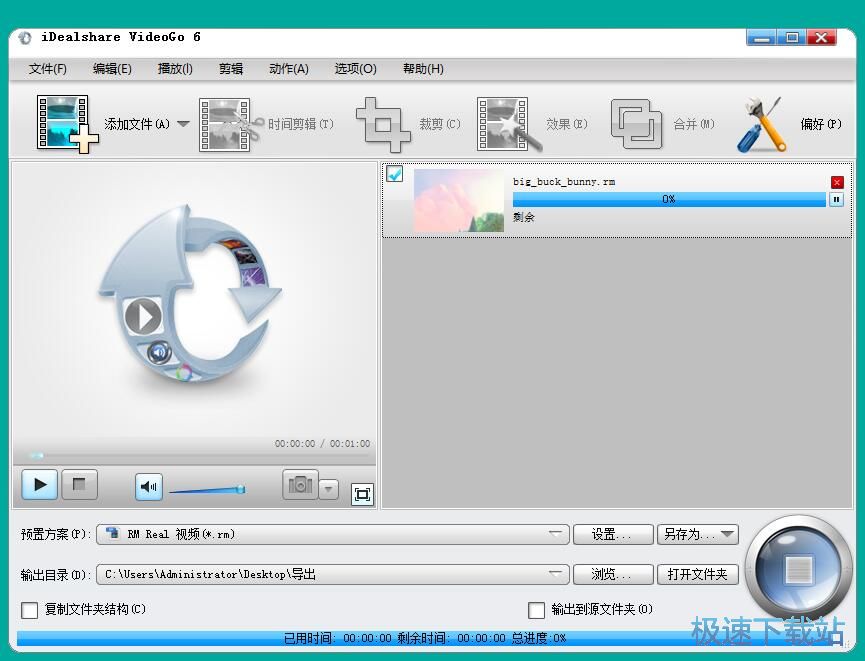
Task: Play the preview video
Action: [x=40, y=484]
